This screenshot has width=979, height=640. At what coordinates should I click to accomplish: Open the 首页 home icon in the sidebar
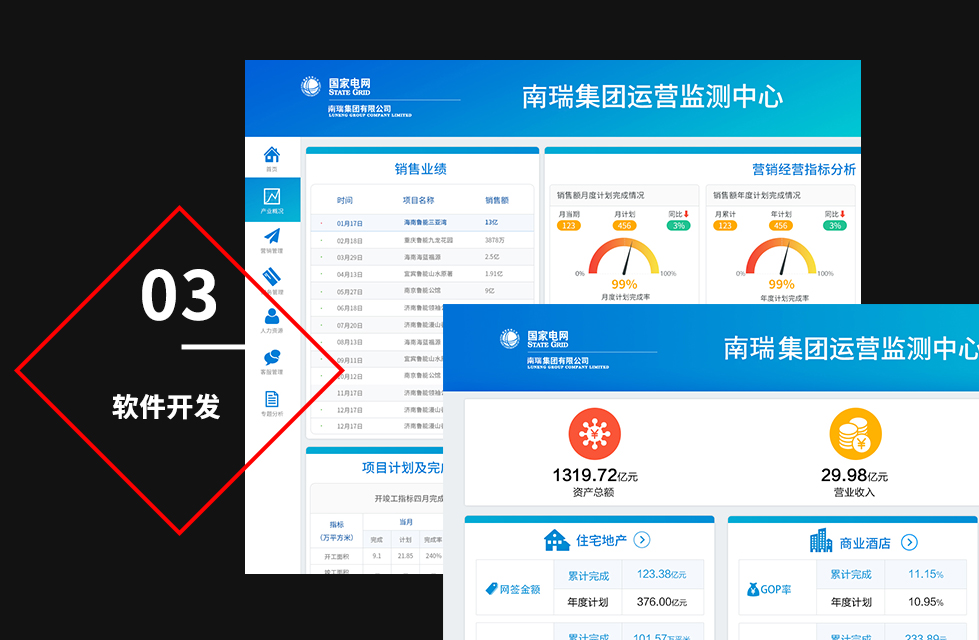click(x=272, y=154)
